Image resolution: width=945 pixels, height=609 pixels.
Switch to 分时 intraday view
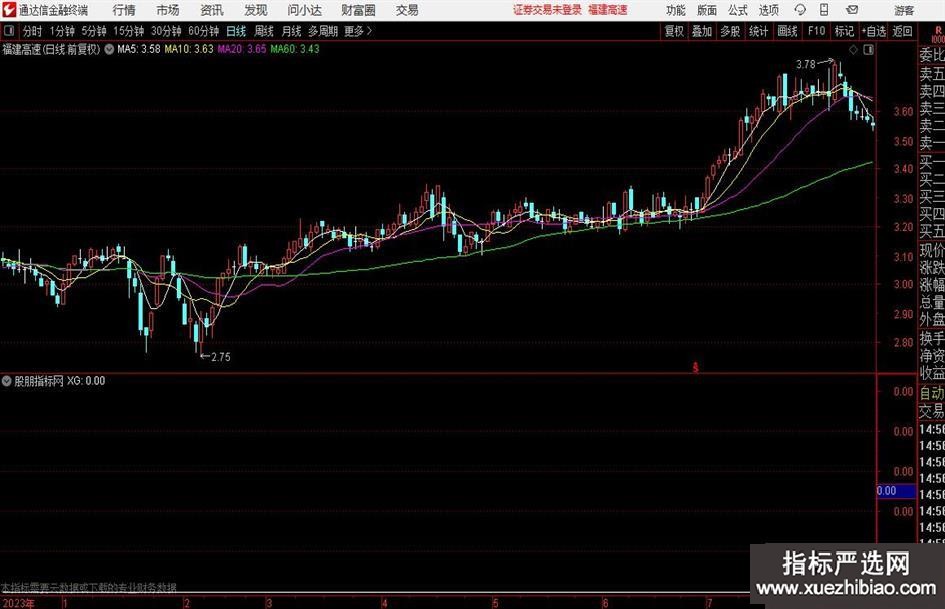pyautogui.click(x=33, y=31)
